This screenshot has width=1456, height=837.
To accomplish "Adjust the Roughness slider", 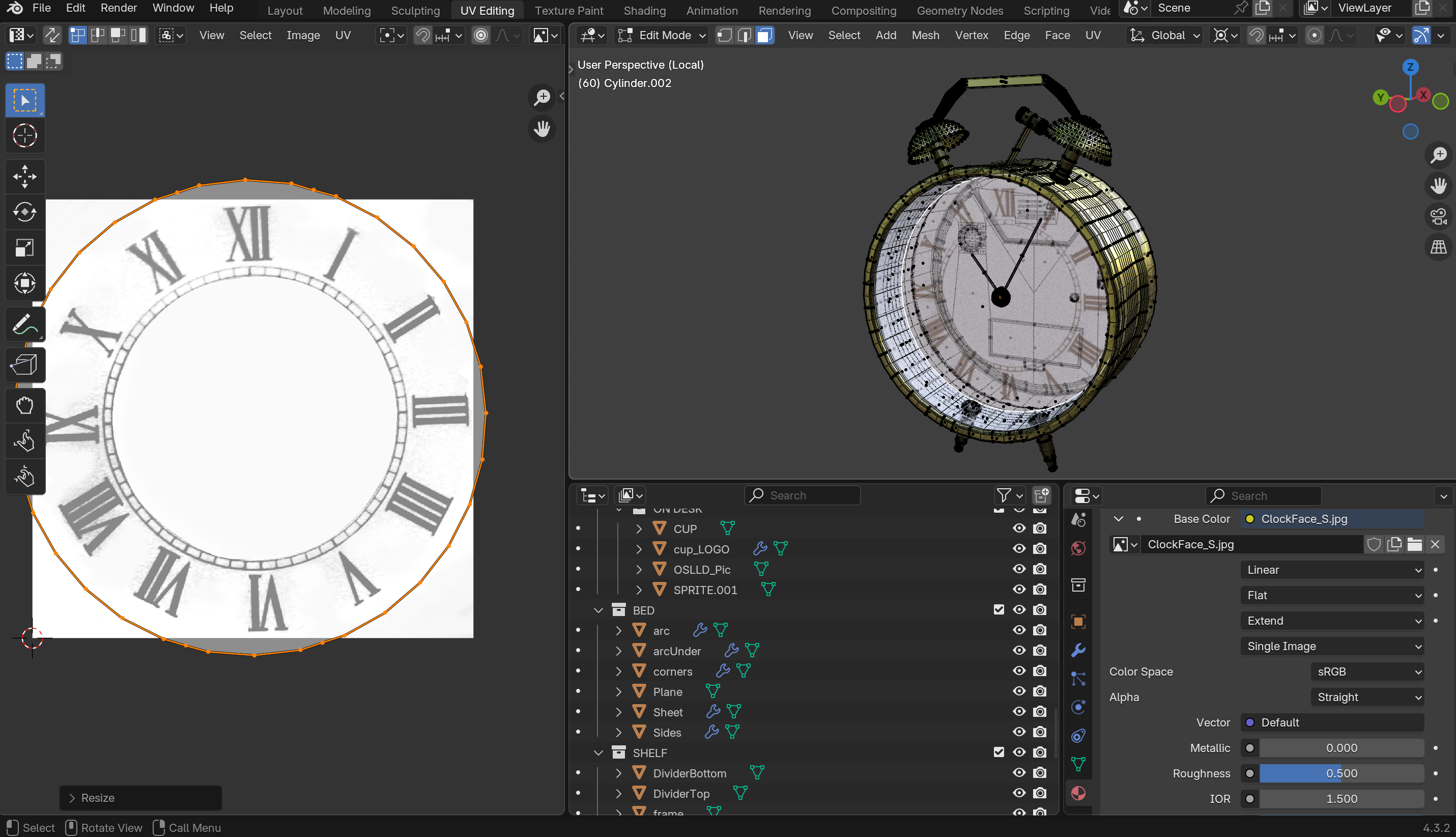I will point(1341,773).
